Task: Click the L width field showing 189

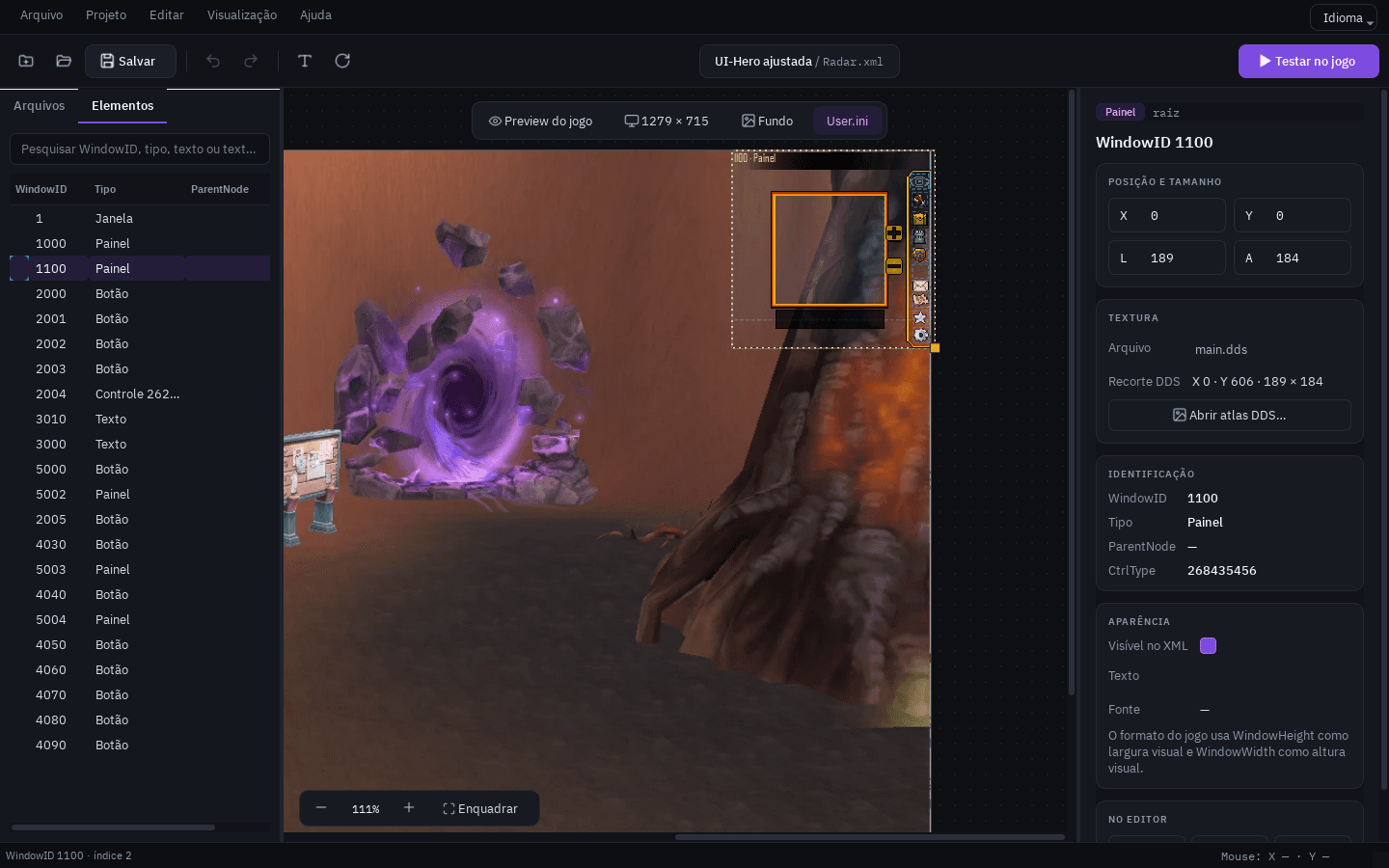Action: click(x=1167, y=258)
